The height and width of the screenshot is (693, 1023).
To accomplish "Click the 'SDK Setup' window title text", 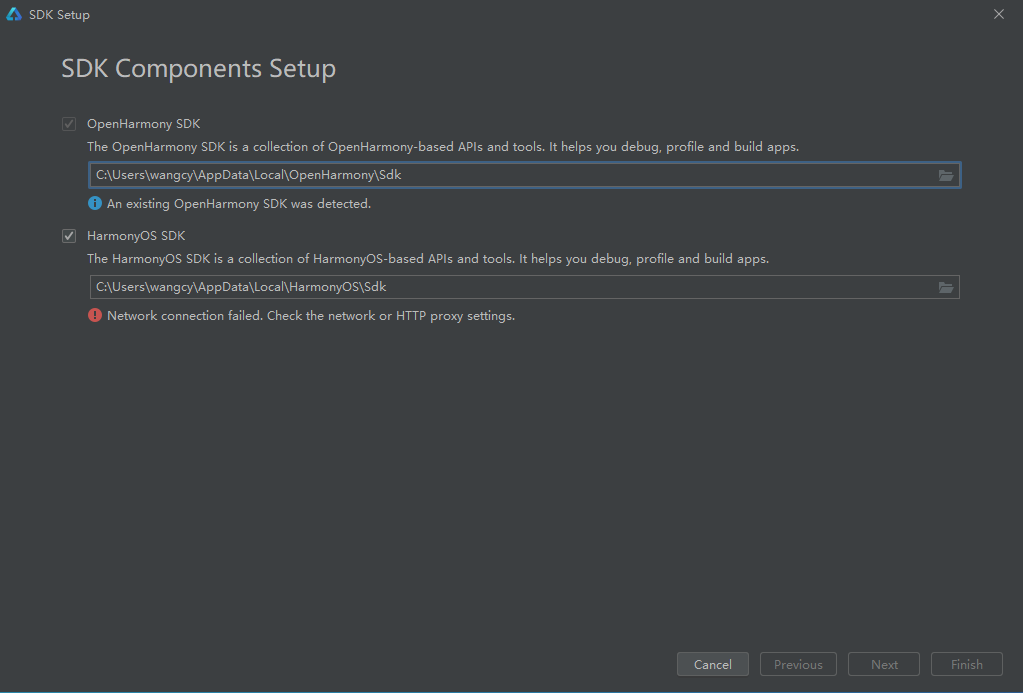I will point(59,14).
